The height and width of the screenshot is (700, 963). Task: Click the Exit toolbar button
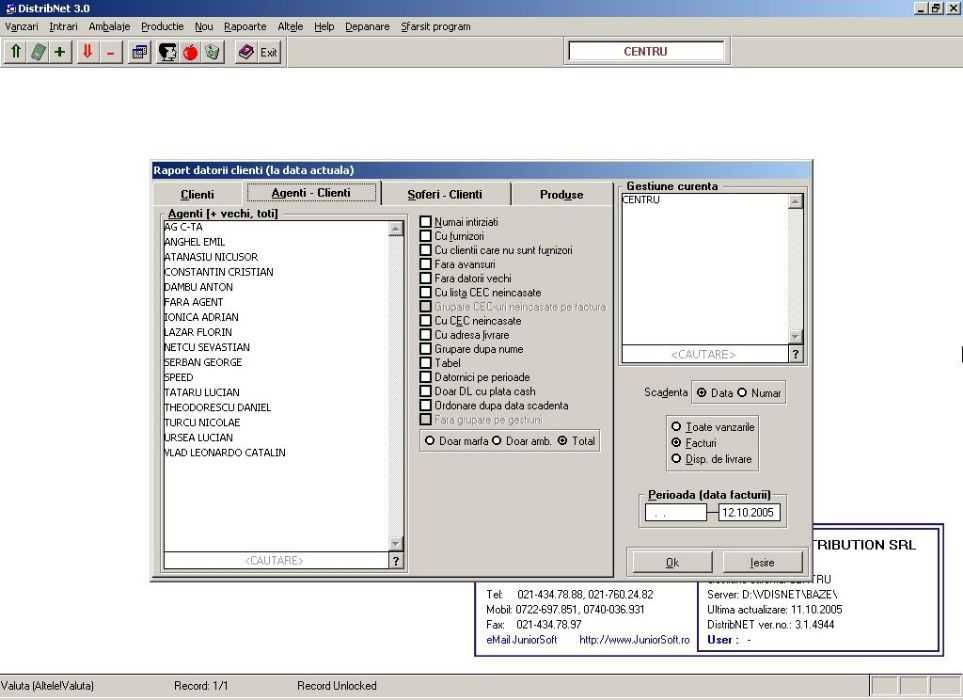268,52
